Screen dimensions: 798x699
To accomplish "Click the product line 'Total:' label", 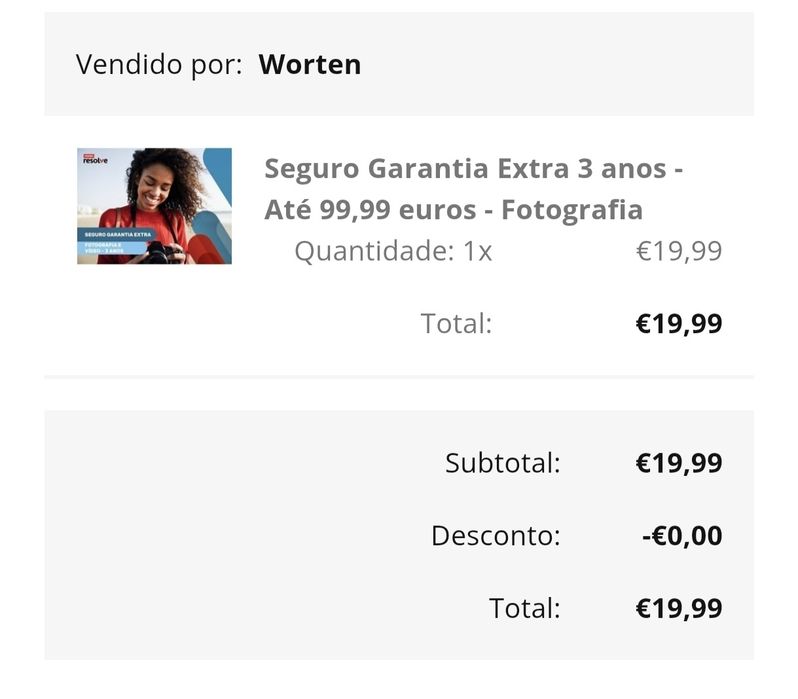I will click(x=456, y=323).
